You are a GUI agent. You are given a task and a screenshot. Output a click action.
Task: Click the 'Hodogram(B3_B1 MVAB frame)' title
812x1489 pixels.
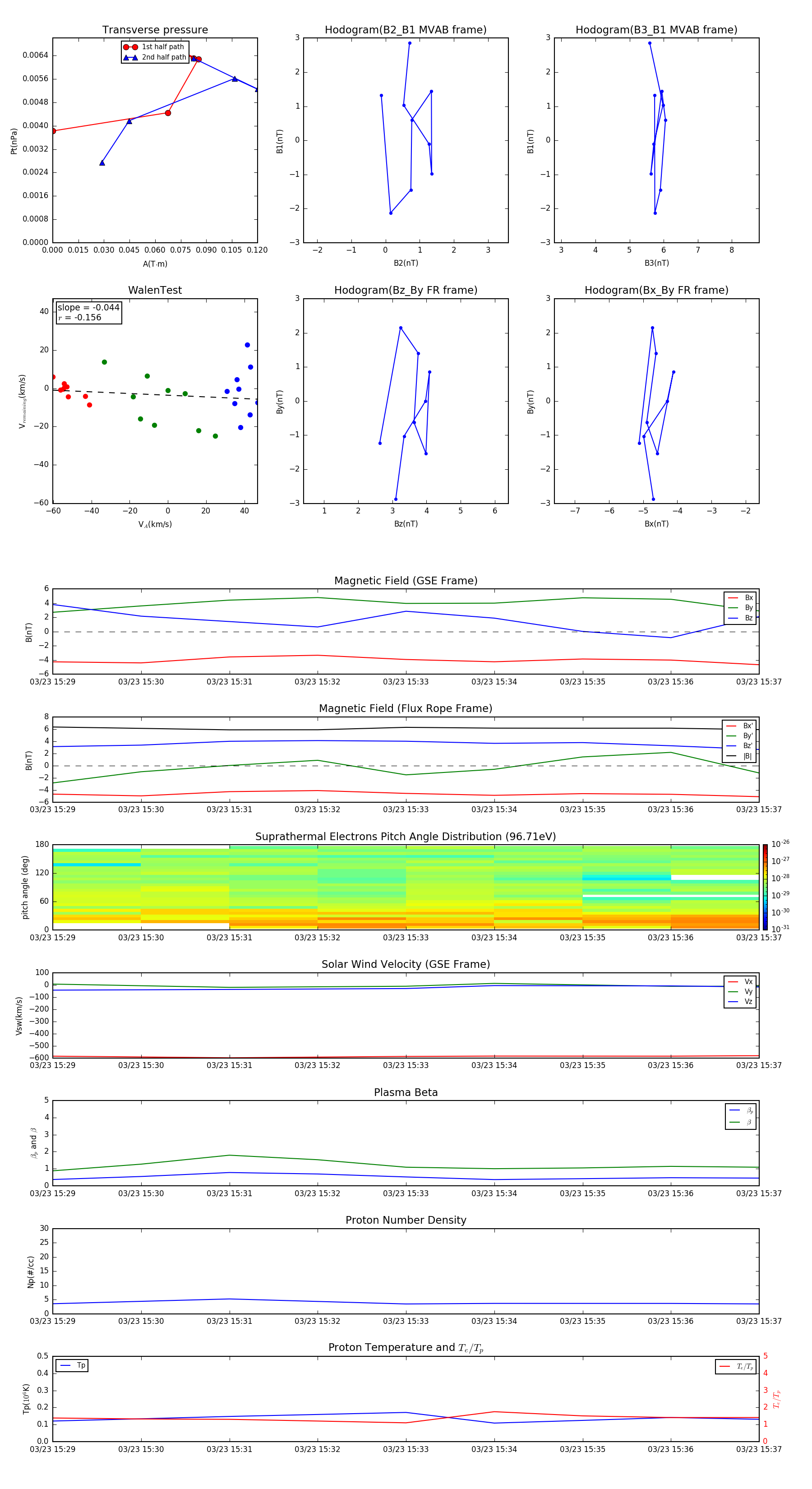click(656, 29)
